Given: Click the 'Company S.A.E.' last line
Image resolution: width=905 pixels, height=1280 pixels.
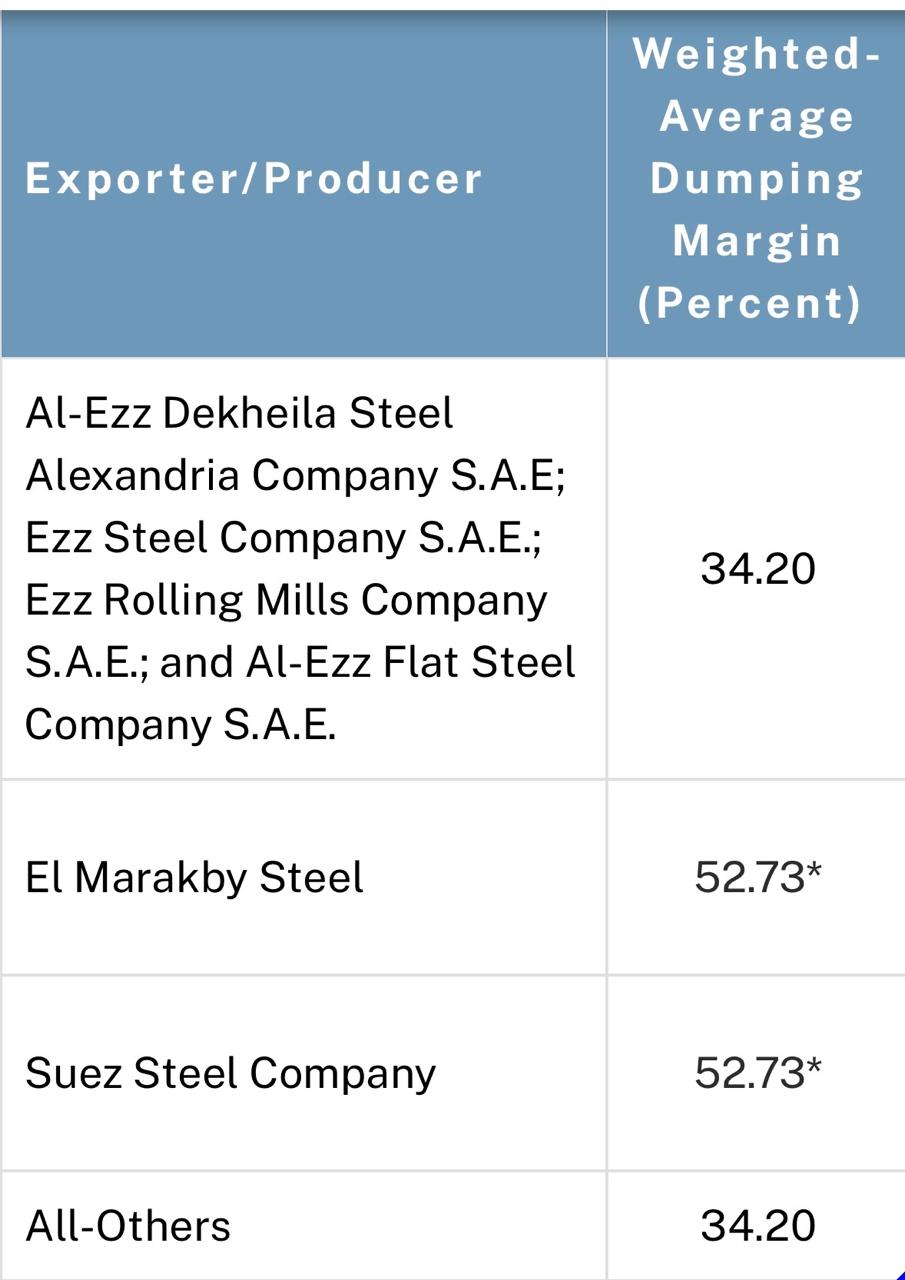Looking at the screenshot, I should point(180,724).
